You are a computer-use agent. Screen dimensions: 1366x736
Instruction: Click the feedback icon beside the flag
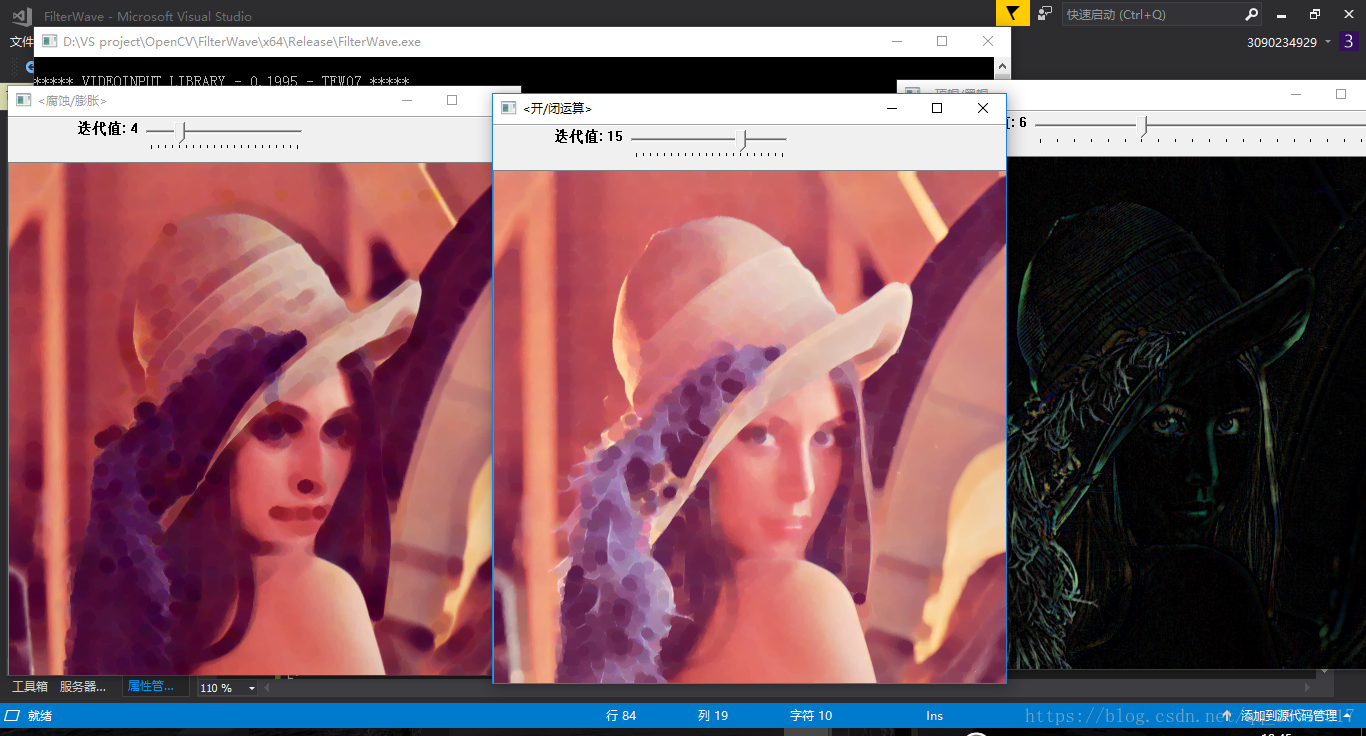coord(1045,13)
